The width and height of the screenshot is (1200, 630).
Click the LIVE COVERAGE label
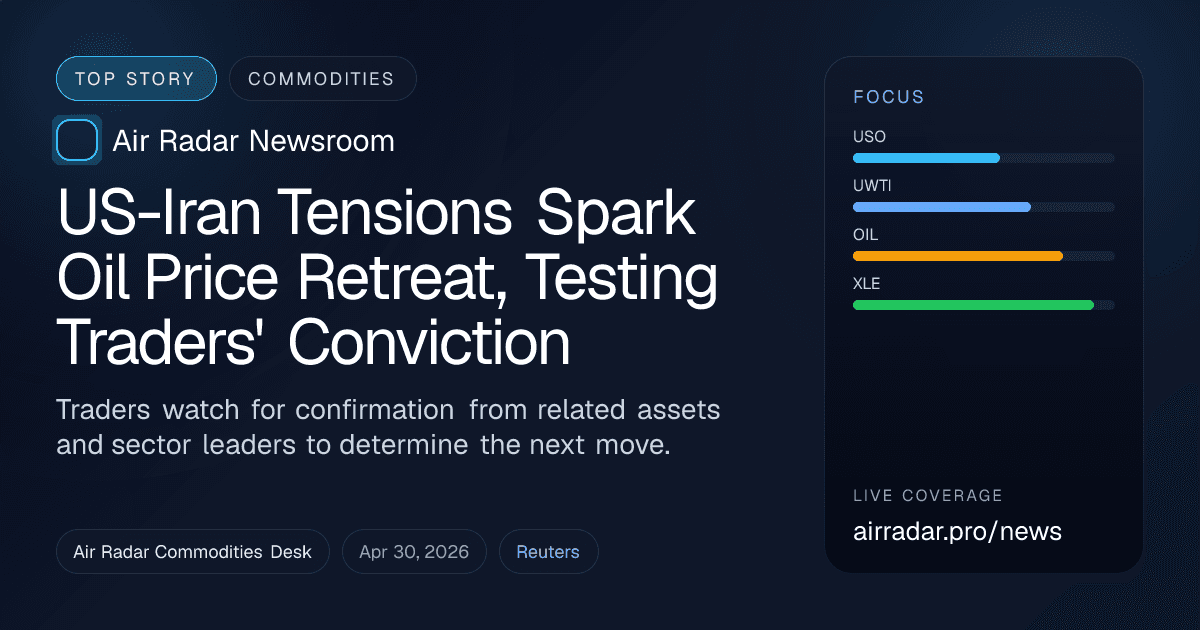[x=928, y=496]
